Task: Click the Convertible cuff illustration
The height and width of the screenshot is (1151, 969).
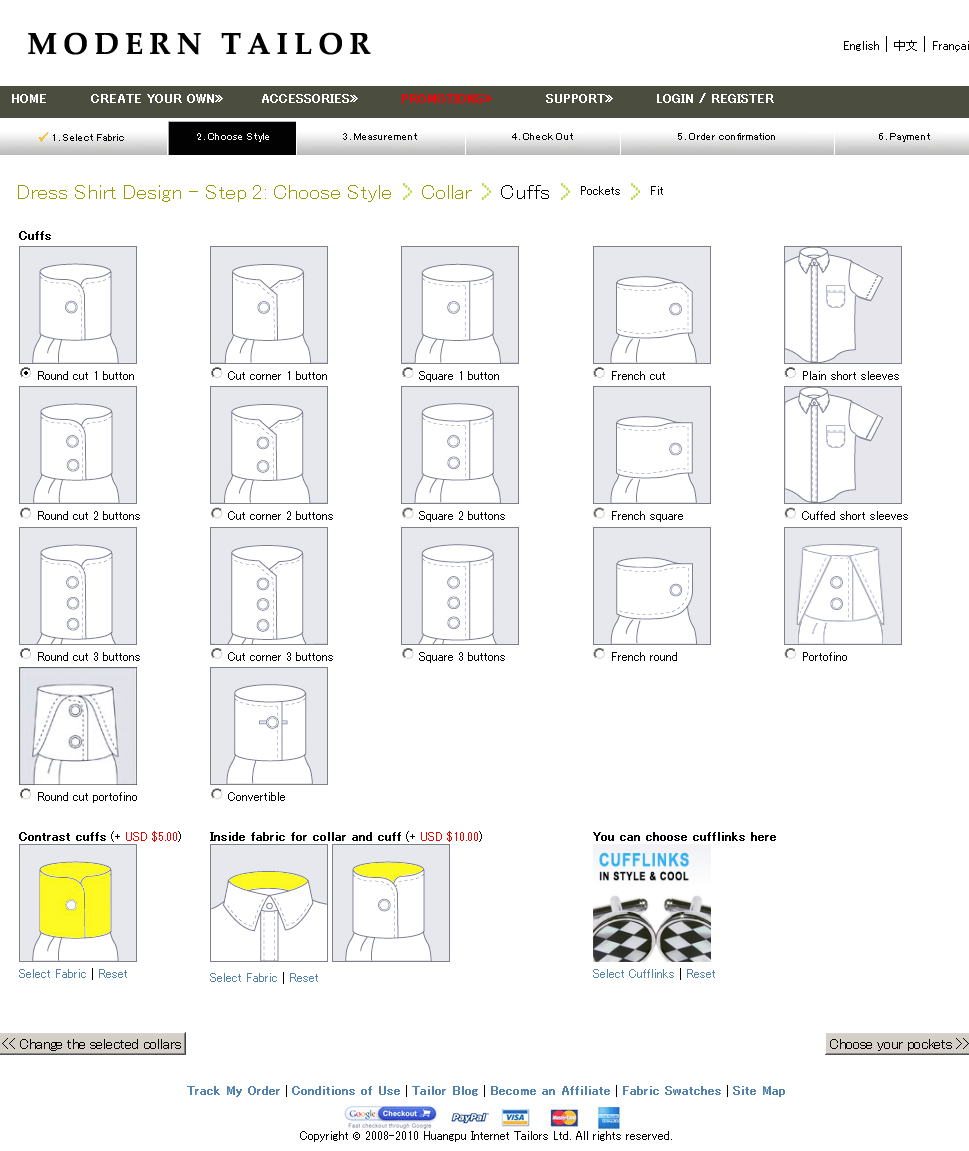Action: click(268, 726)
